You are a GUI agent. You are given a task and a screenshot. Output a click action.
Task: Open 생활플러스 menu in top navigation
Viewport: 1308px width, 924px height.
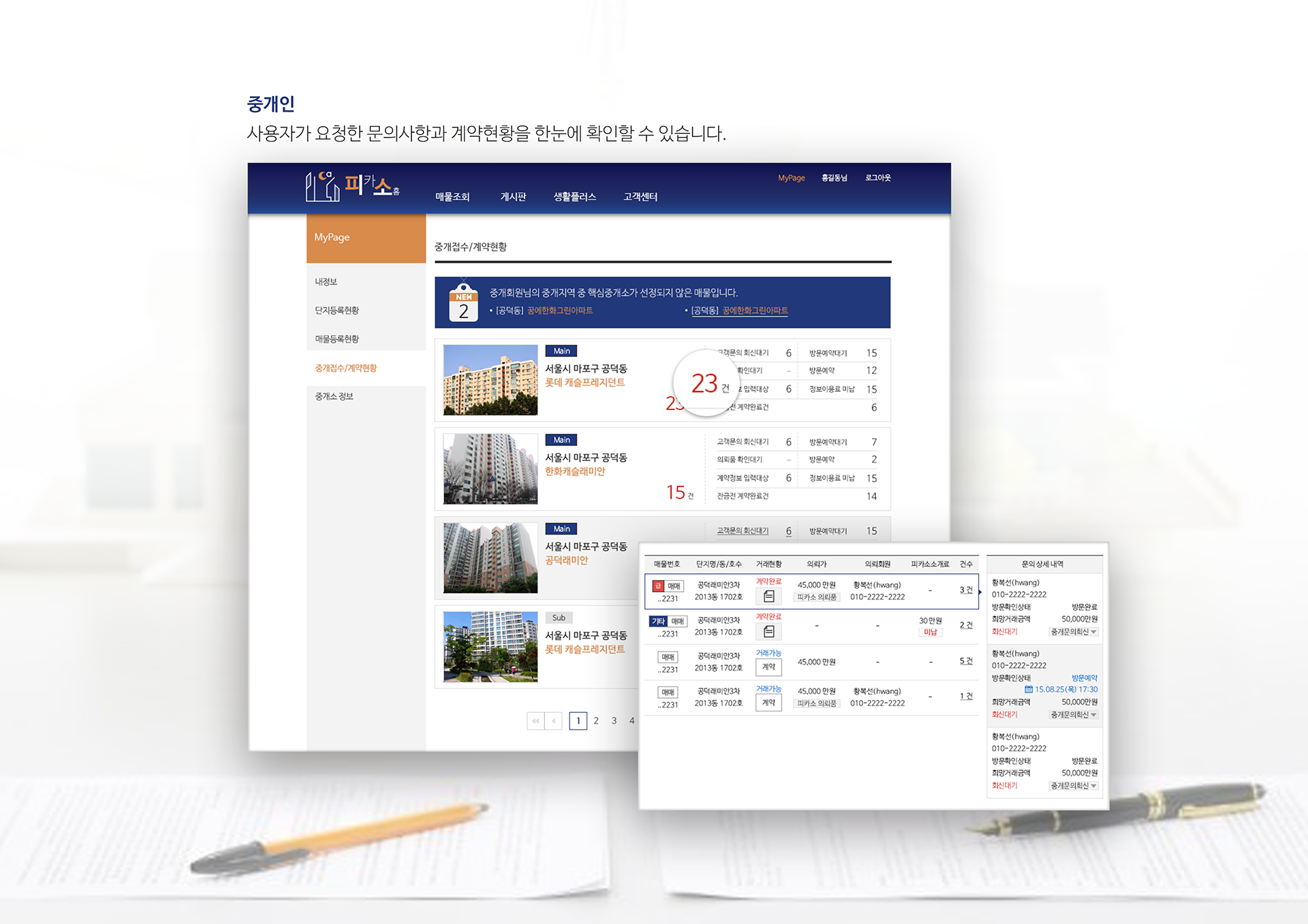574,197
